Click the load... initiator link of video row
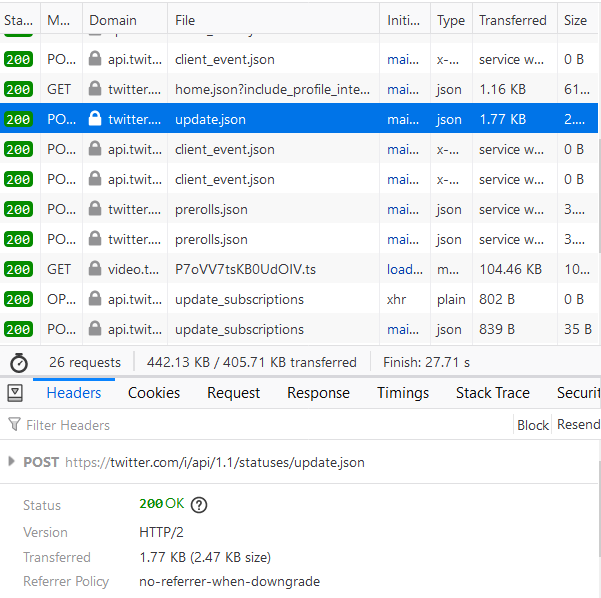Image resolution: width=601 pixels, height=598 pixels. click(x=404, y=269)
